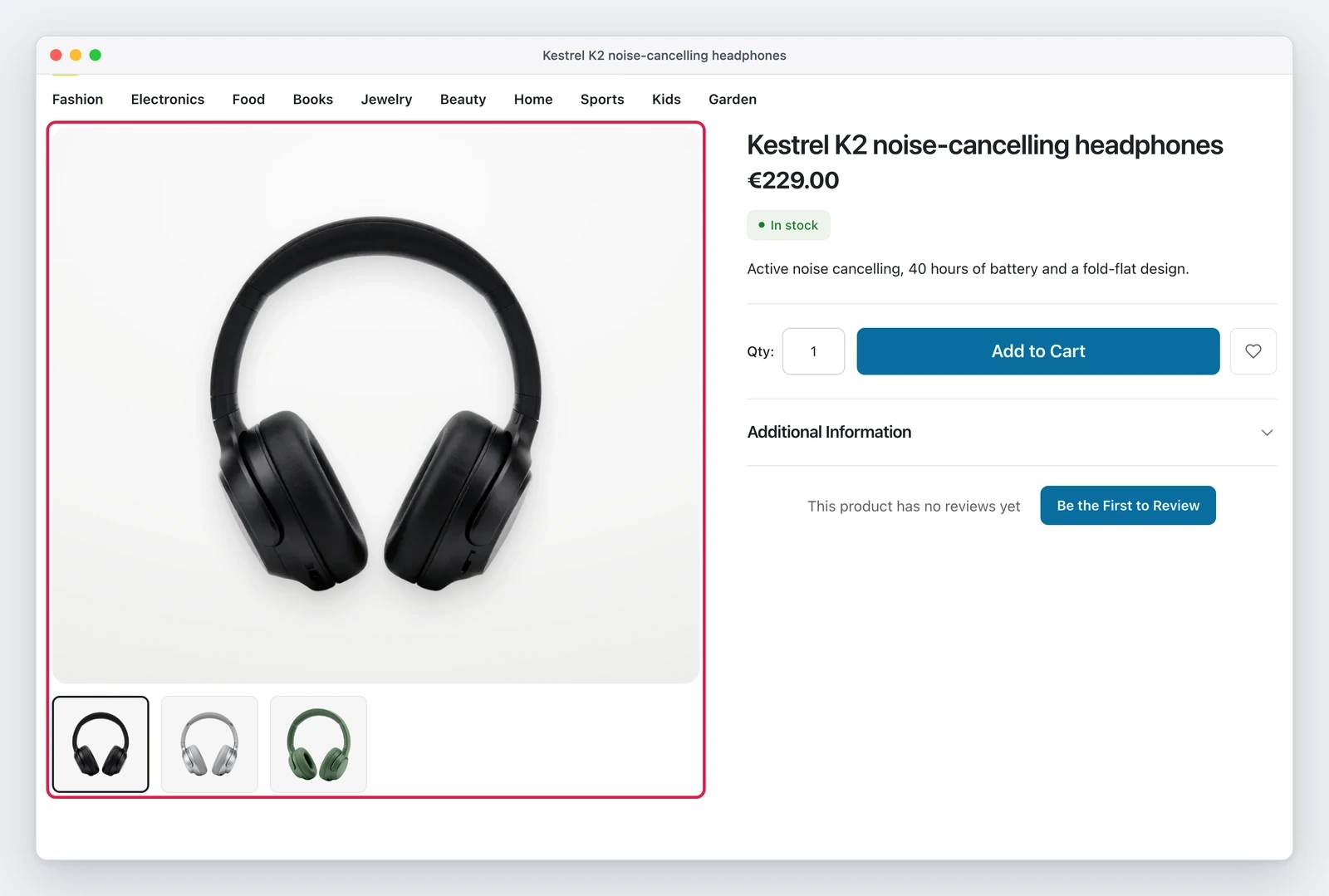Click Be the First to Review
1329x896 pixels.
click(1128, 506)
